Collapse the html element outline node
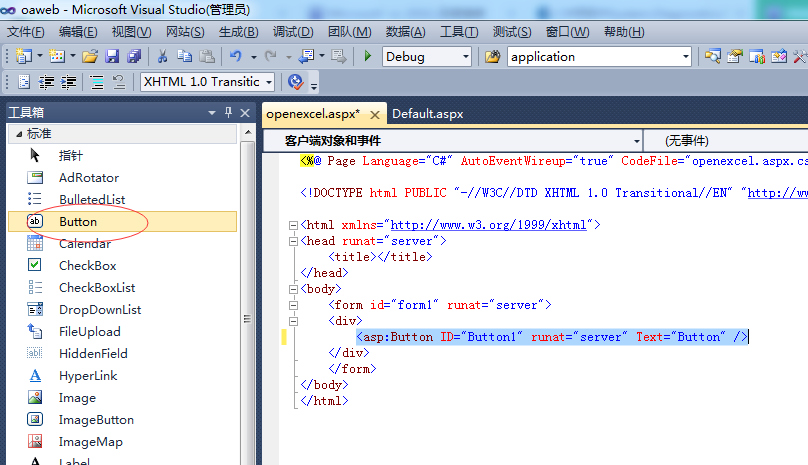The image size is (808, 465). coord(293,225)
